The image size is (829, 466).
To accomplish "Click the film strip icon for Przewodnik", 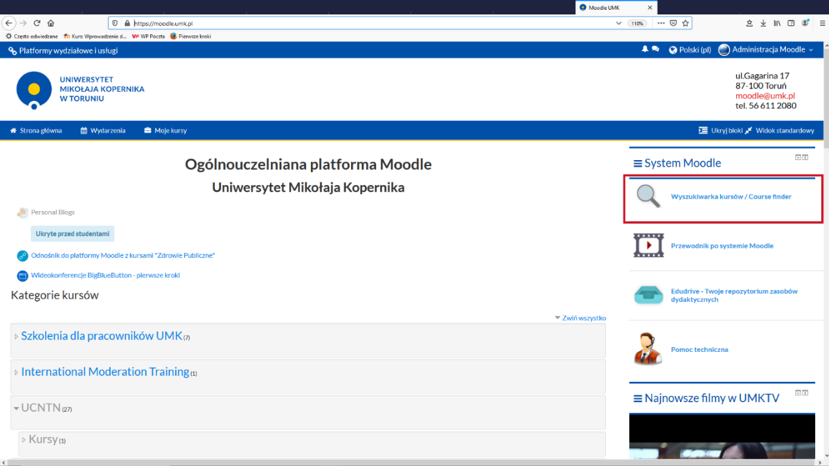I will tap(648, 245).
